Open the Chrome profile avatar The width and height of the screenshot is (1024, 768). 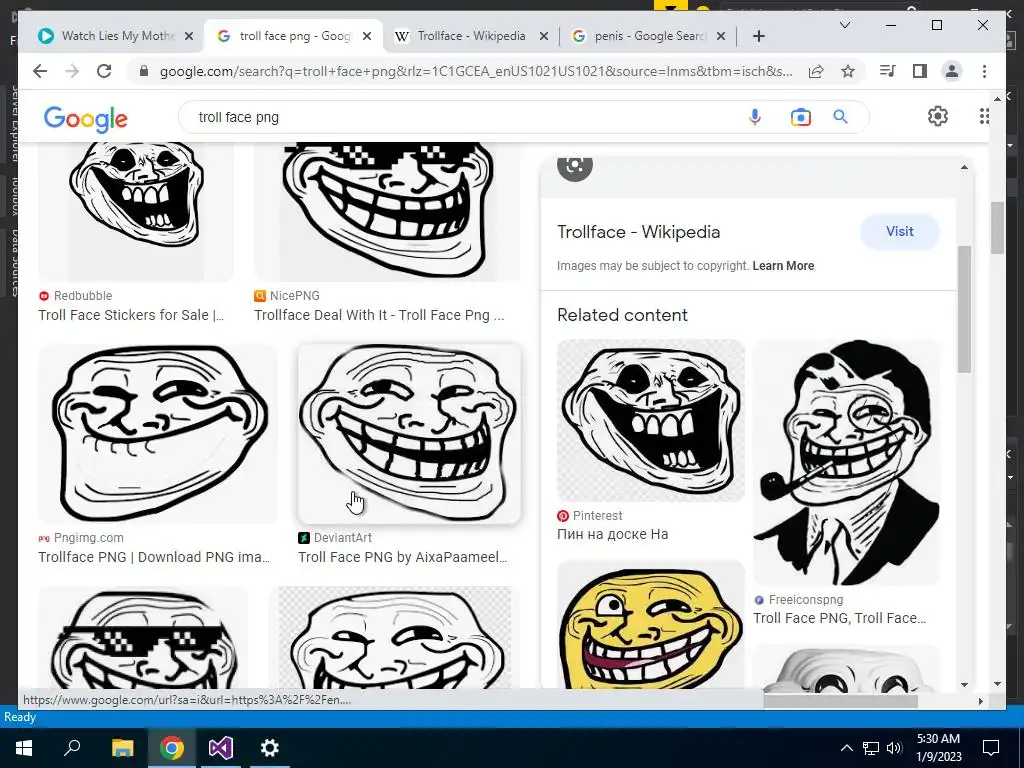coord(952,71)
